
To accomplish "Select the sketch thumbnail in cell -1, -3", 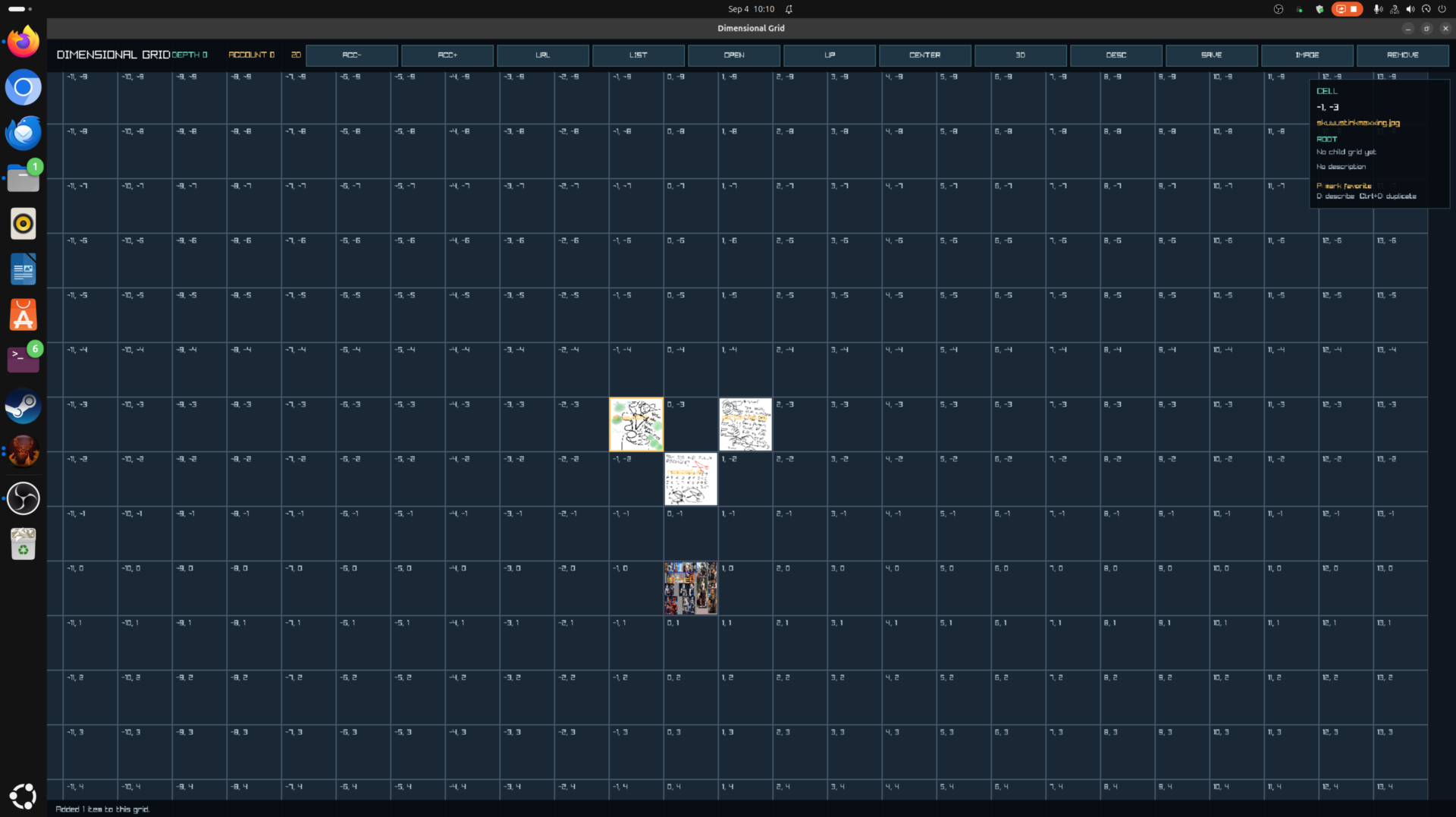I will click(636, 425).
